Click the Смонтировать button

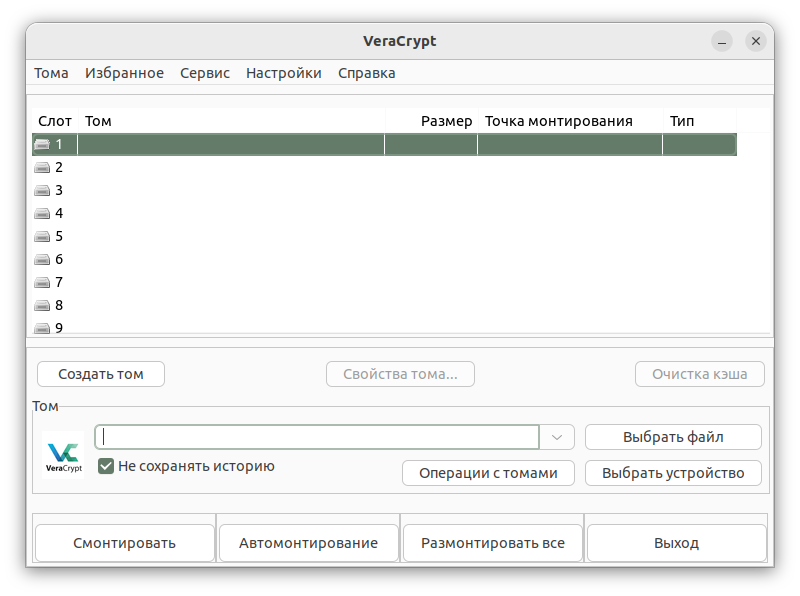tap(124, 543)
